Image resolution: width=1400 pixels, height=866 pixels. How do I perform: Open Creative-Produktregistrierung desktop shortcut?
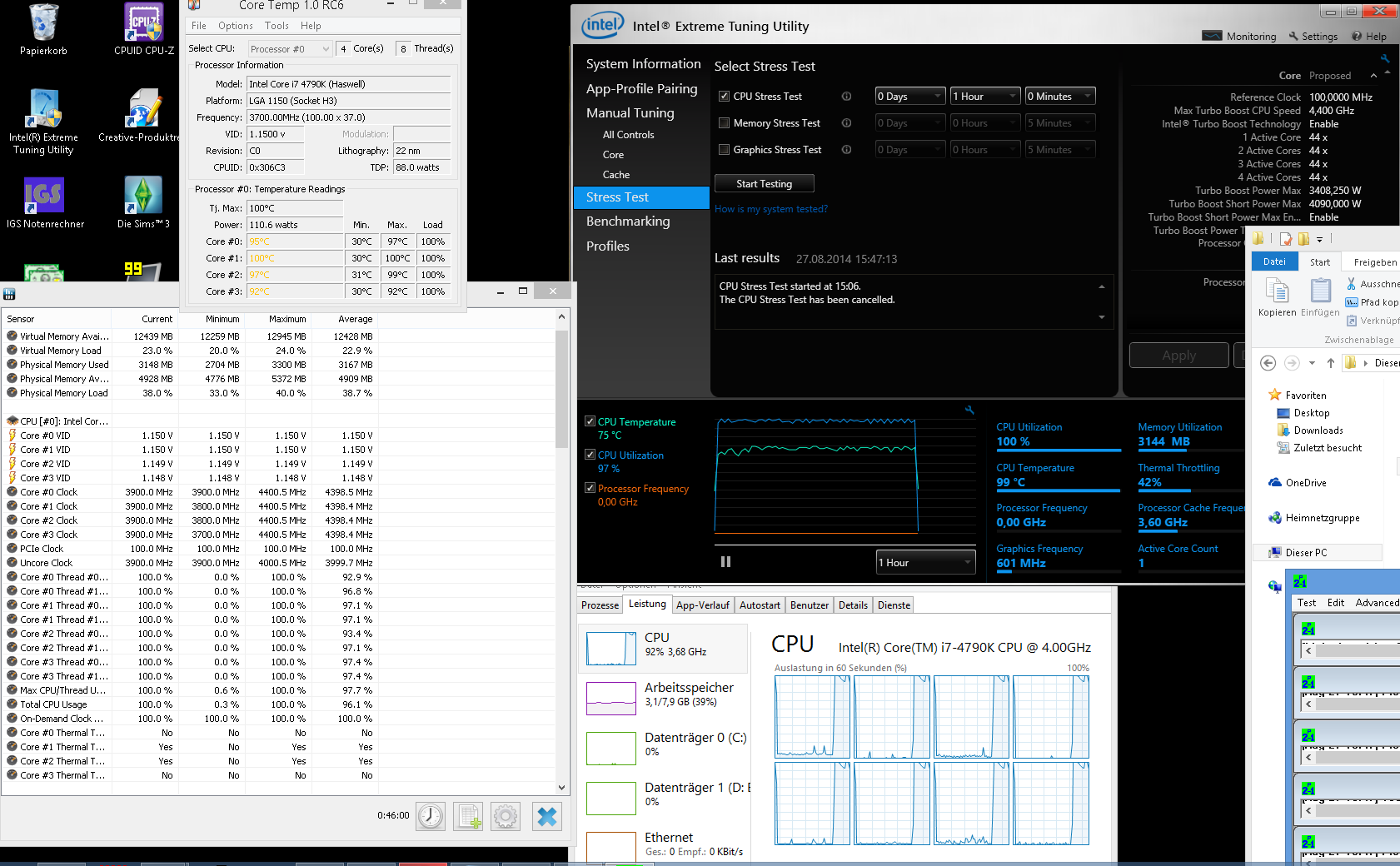pyautogui.click(x=140, y=116)
